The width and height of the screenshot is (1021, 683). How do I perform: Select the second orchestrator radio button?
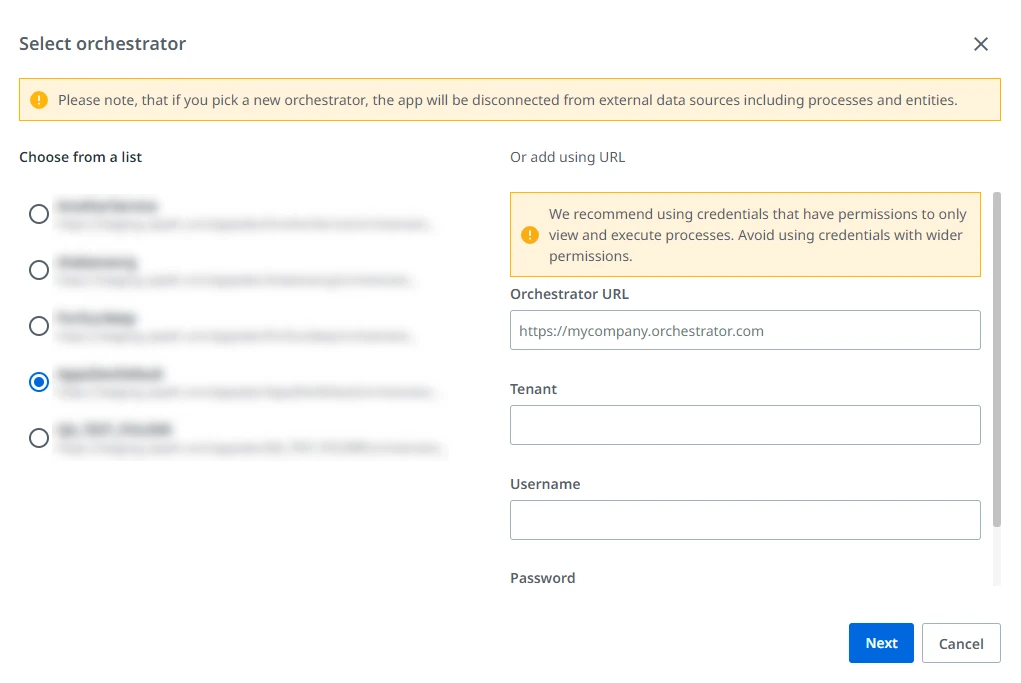point(39,270)
